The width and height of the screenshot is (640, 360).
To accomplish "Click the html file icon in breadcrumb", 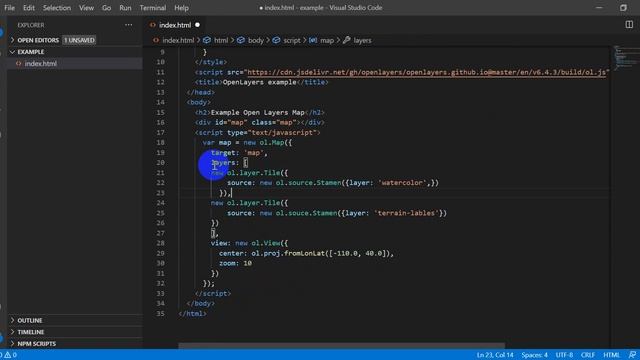I will (x=156, y=40).
